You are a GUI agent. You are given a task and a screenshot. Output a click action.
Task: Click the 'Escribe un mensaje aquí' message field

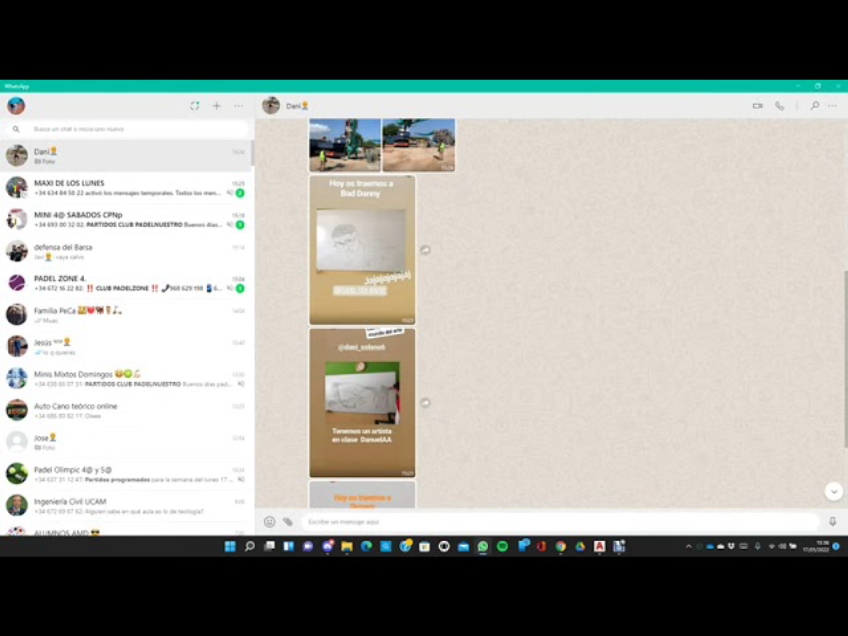click(560, 522)
